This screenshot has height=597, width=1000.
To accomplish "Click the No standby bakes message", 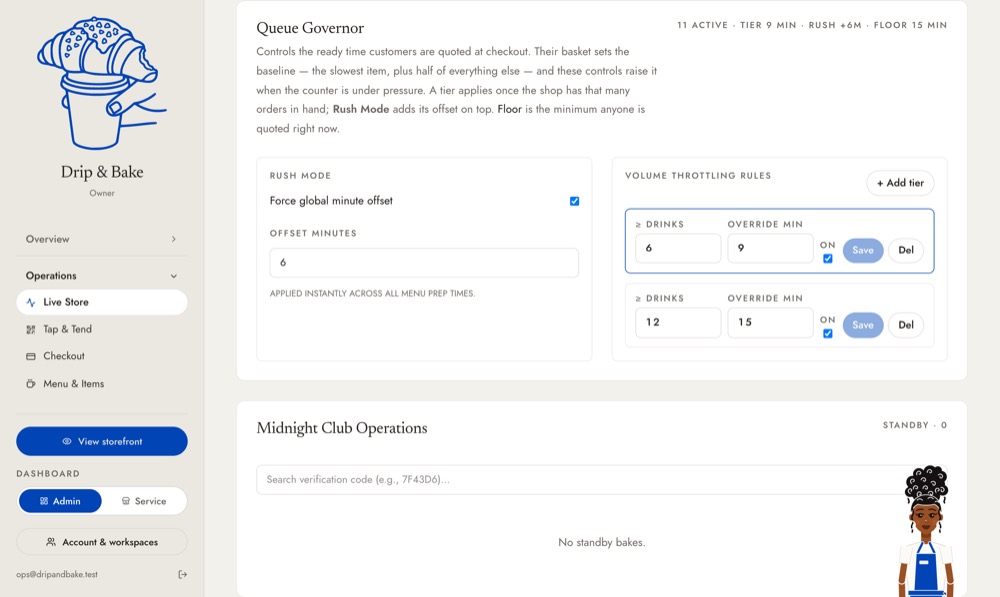I will (601, 543).
